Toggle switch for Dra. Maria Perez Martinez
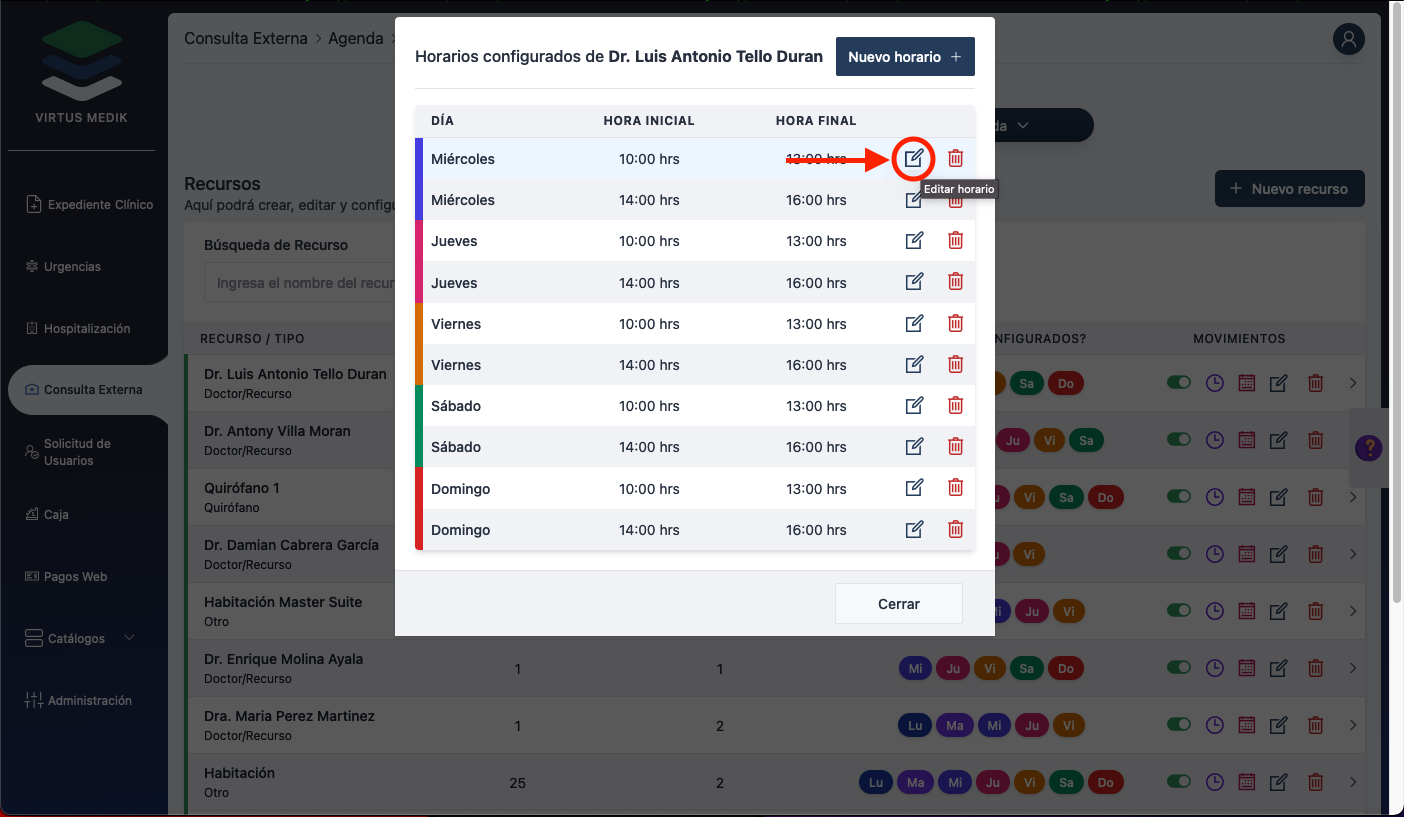Viewport: 1404px width, 817px height. click(1179, 725)
